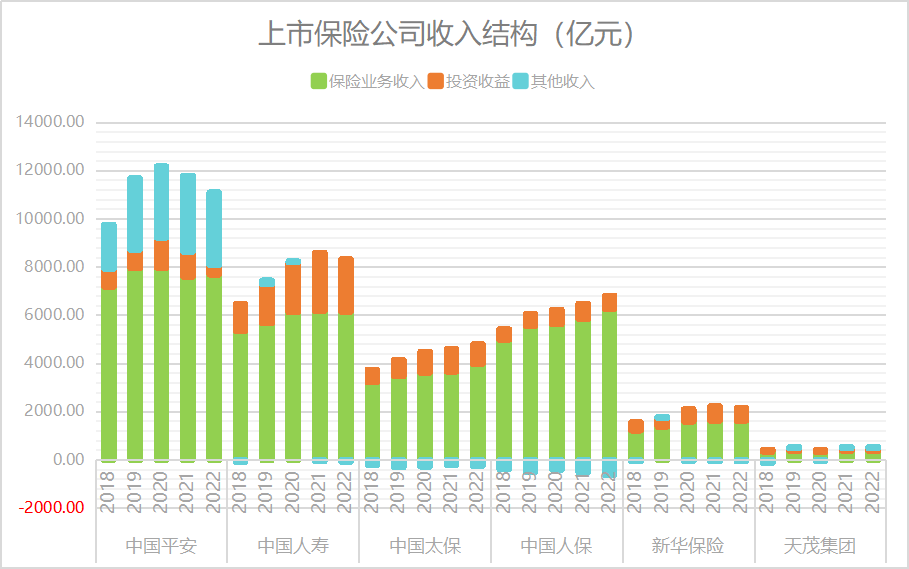Viewport: 909px width, 569px height.
Task: Click 新华保险 2018 green bar segment
Action: click(636, 447)
